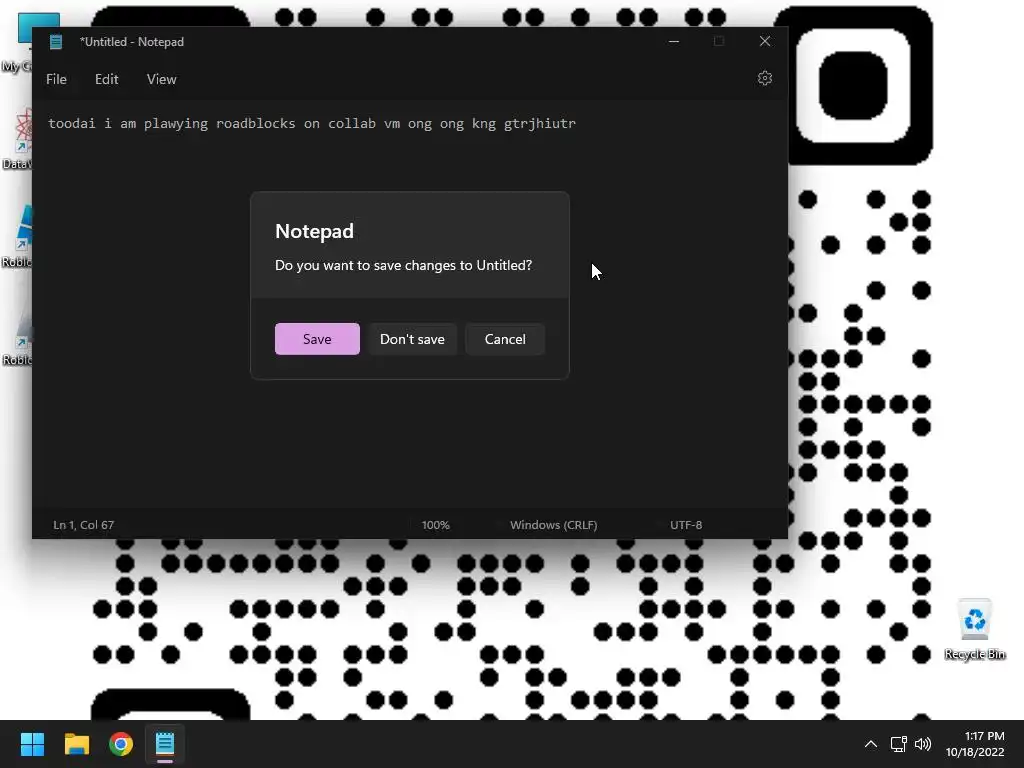Open the View menu in Notepad
Image resolution: width=1024 pixels, height=768 pixels.
[161, 79]
